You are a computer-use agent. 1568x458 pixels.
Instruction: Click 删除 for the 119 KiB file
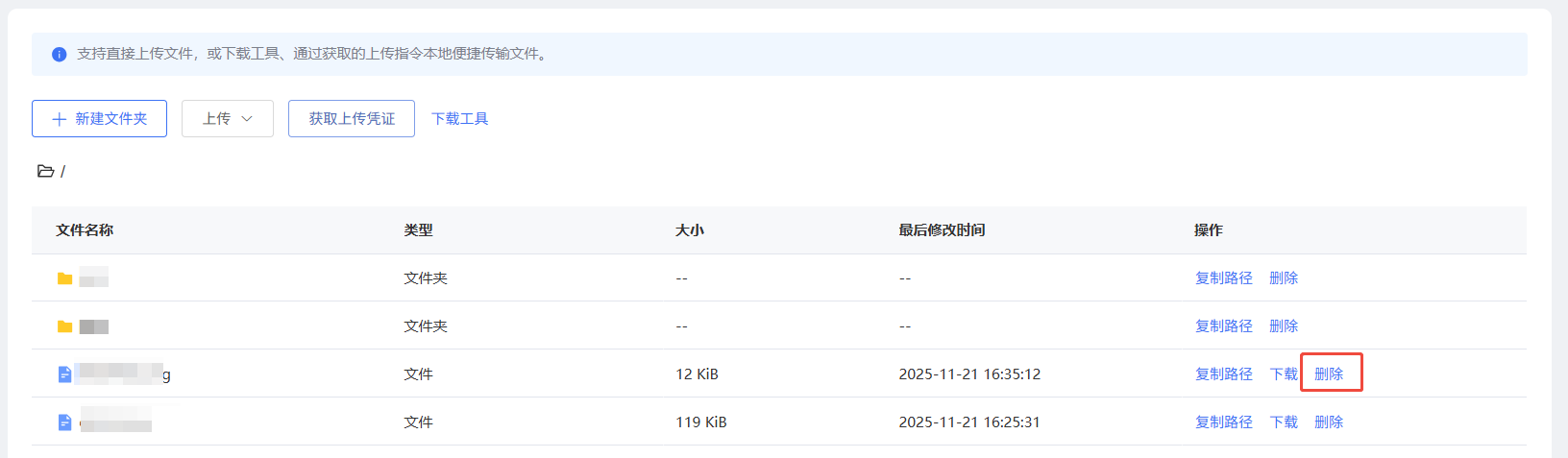pyautogui.click(x=1329, y=422)
